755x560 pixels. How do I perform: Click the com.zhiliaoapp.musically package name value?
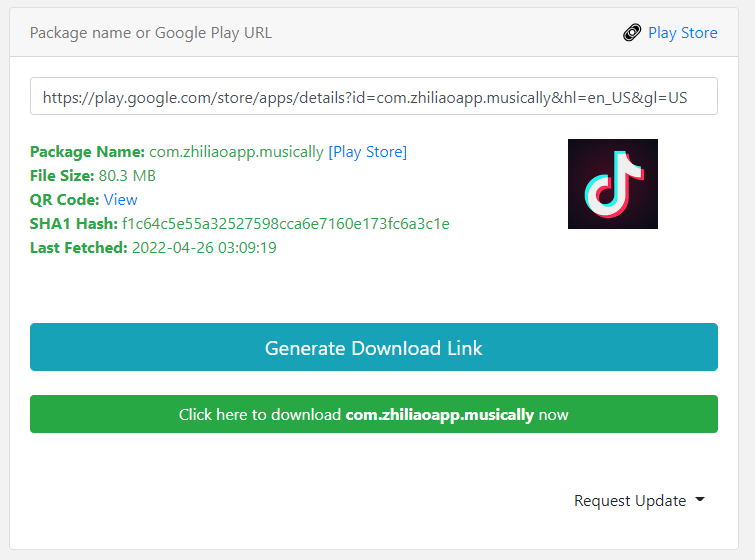pos(236,152)
